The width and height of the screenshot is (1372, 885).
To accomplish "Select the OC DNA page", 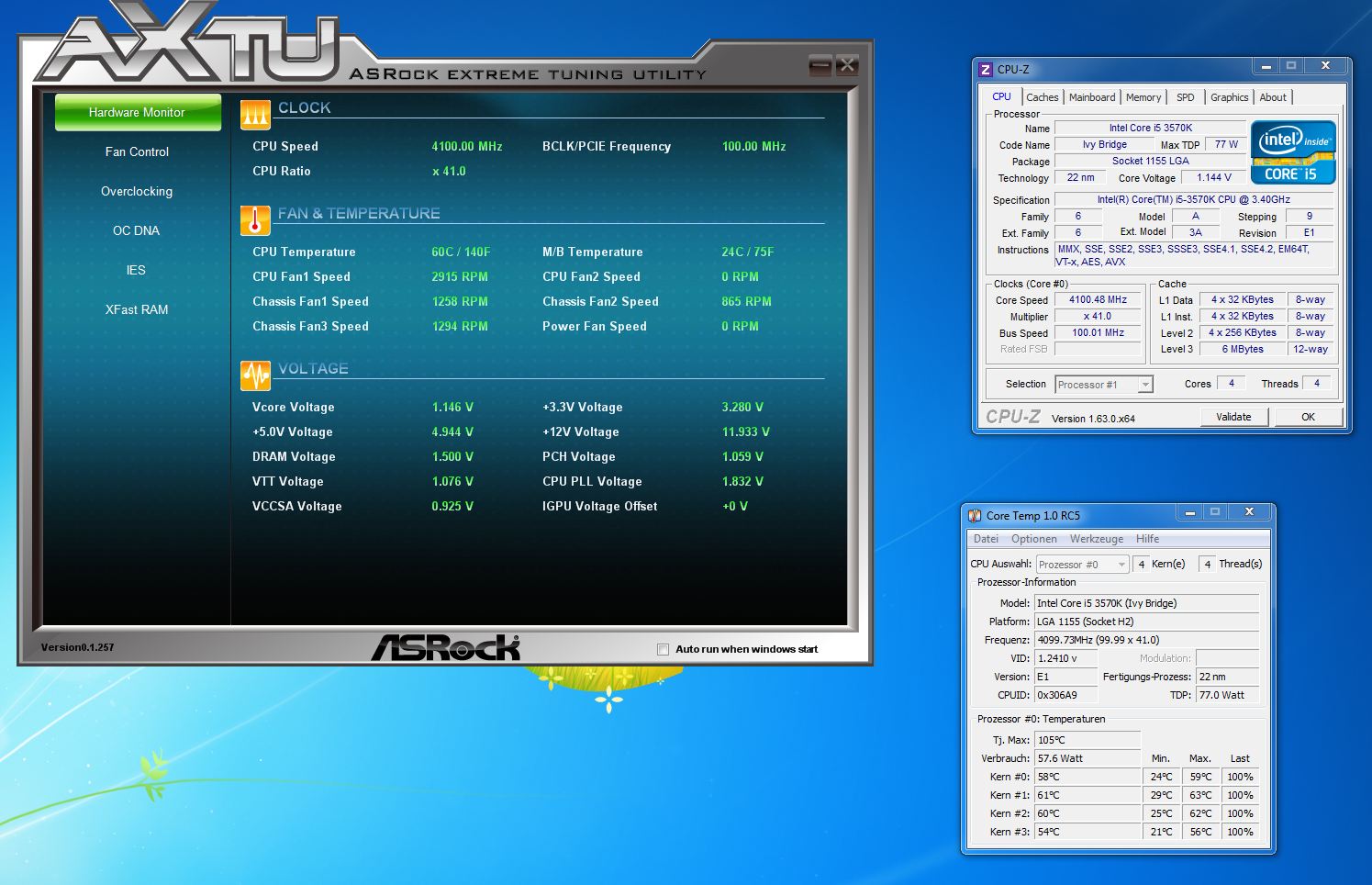I will pos(136,230).
